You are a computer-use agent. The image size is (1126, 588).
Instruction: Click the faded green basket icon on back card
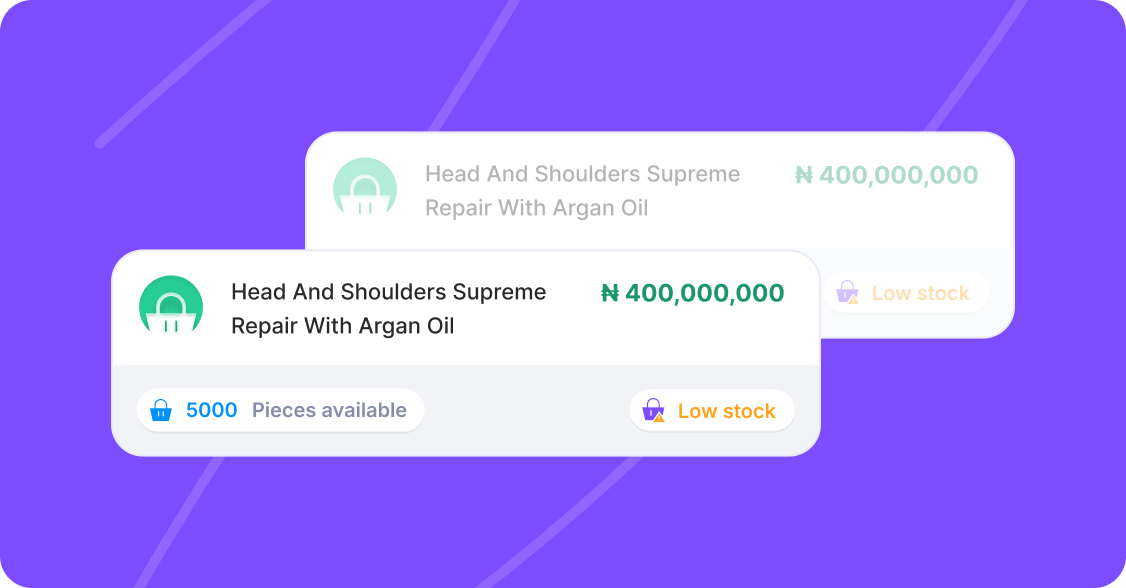pyautogui.click(x=365, y=188)
